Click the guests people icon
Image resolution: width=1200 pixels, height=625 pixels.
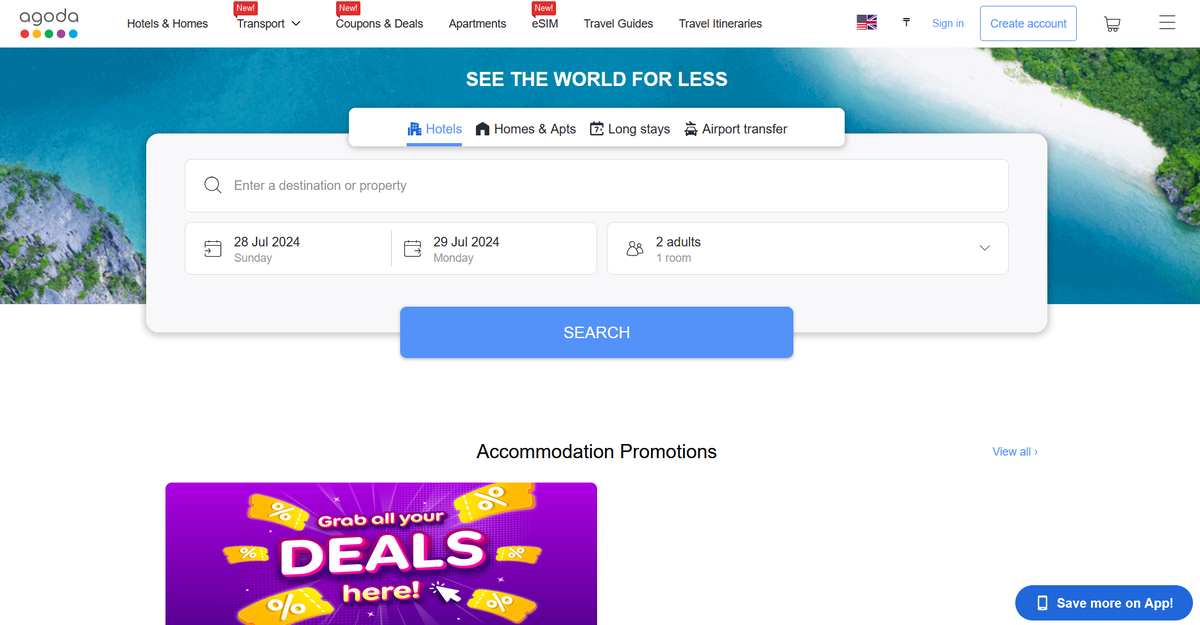635,249
